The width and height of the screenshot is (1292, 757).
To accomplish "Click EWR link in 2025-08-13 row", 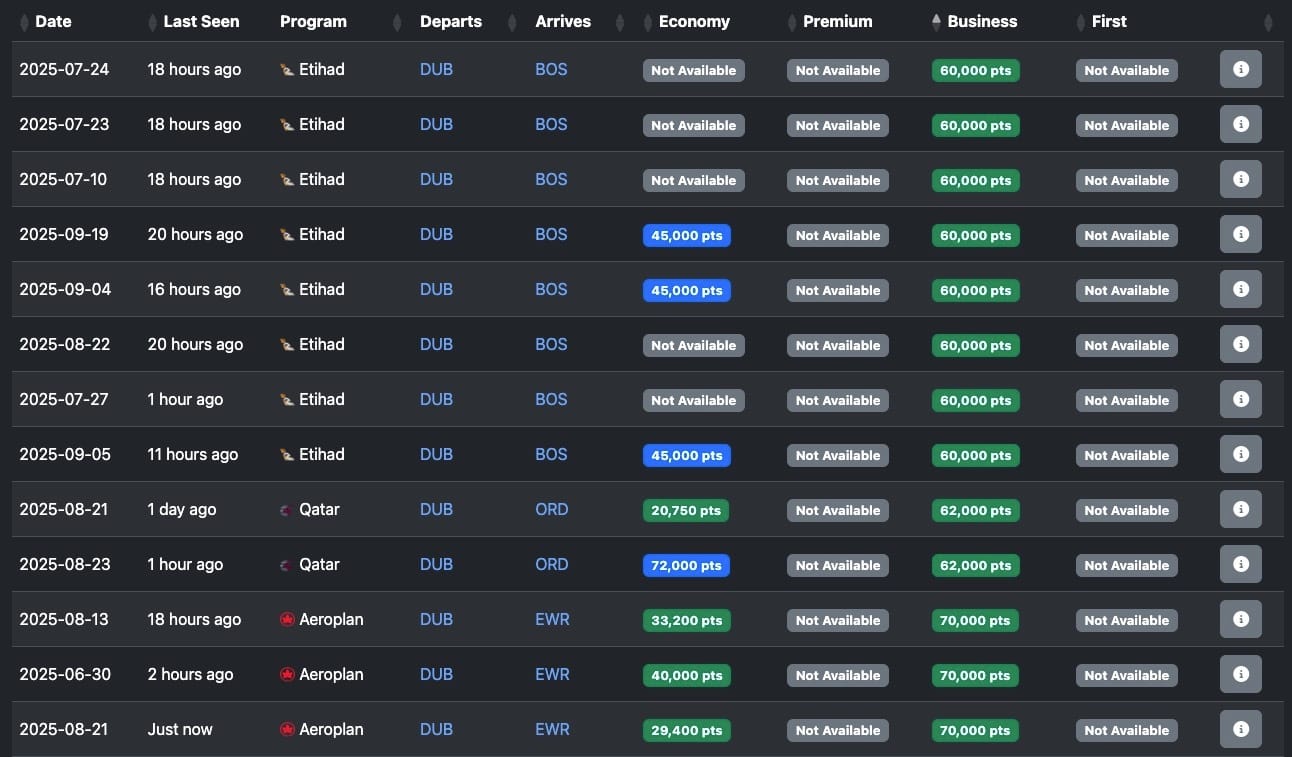I will click(552, 620).
